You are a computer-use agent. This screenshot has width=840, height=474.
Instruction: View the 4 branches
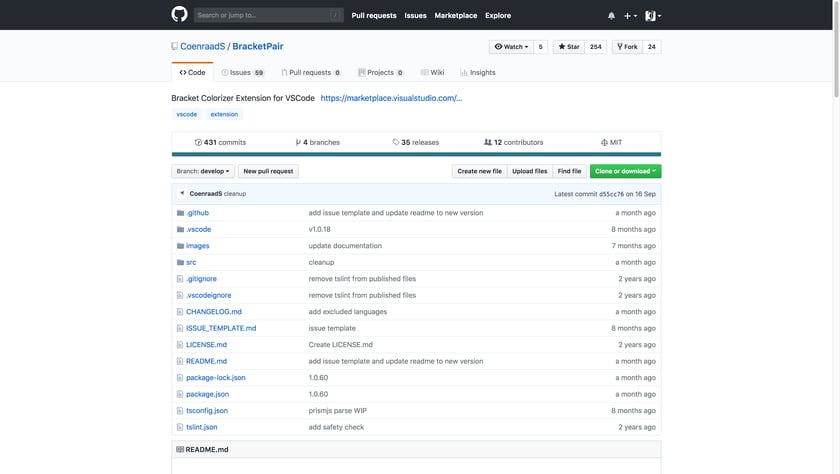318,142
